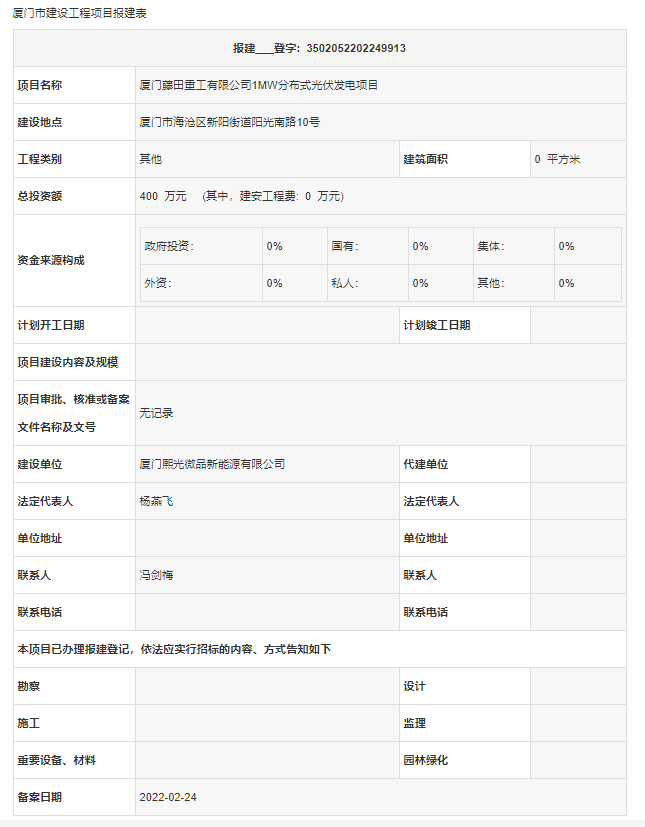This screenshot has width=645, height=827.
Task: Click the 私人 percentage value
Action: coord(420,283)
